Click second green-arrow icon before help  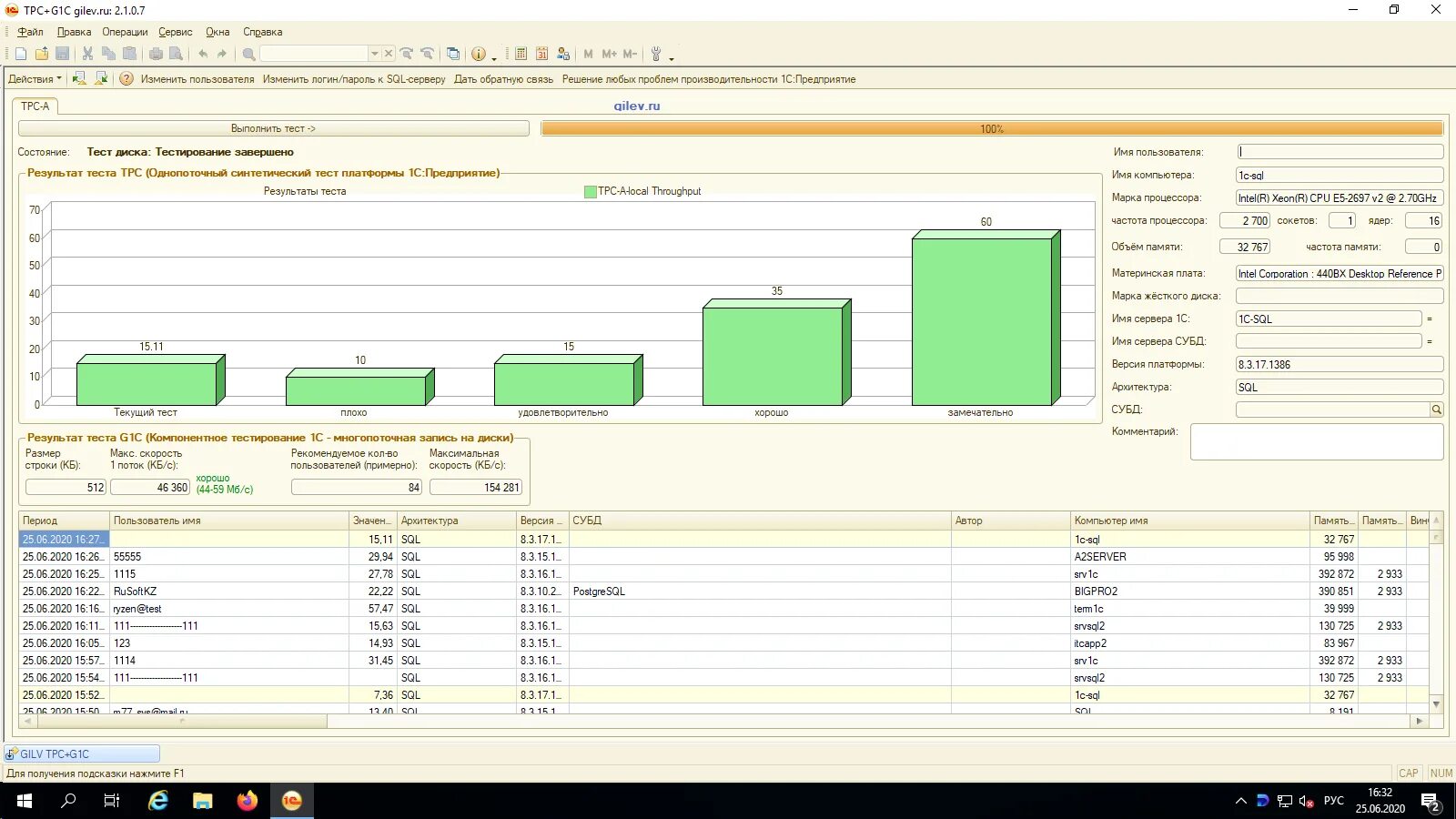click(x=101, y=79)
